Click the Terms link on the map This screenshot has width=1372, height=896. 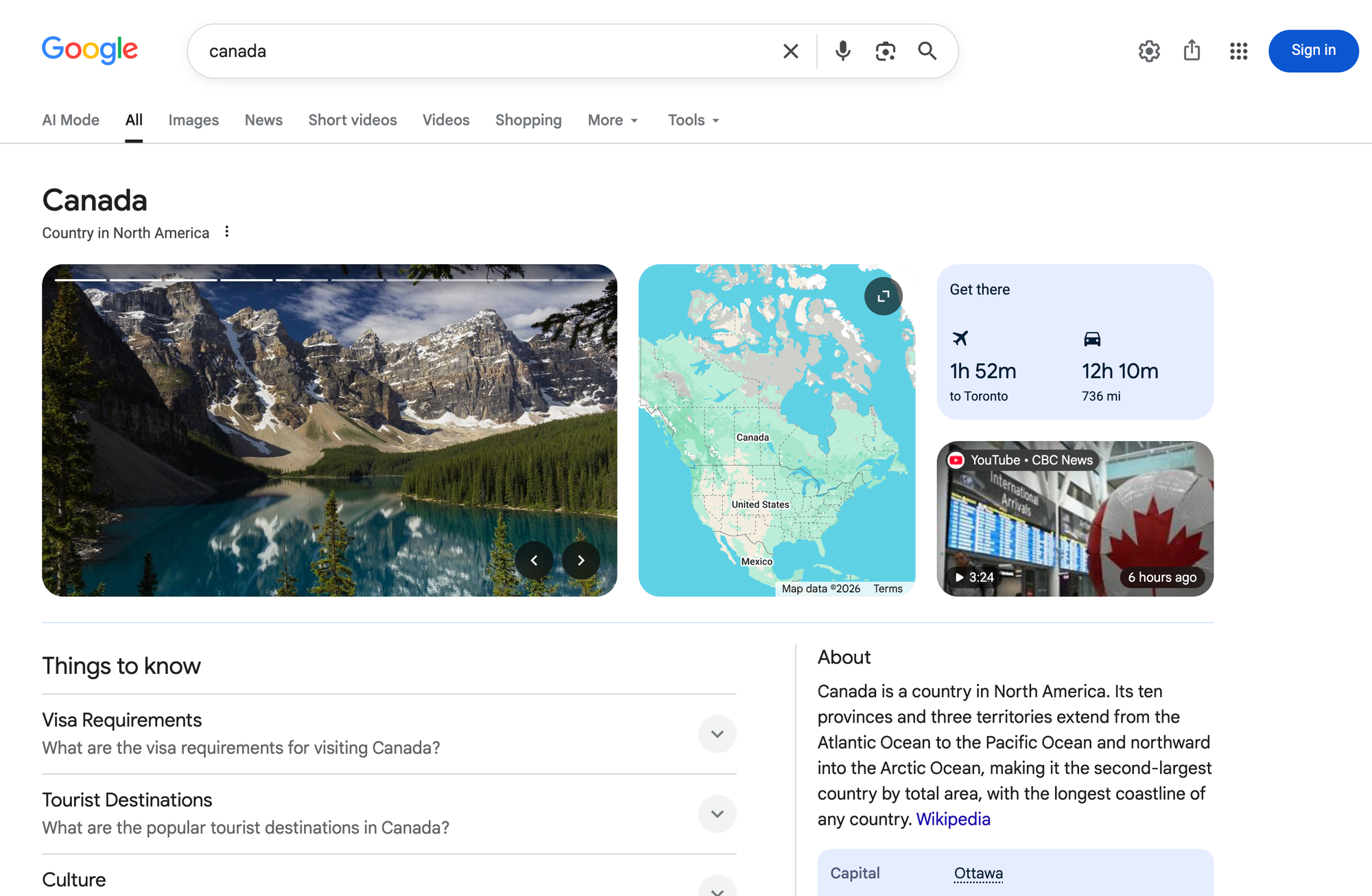pos(888,589)
